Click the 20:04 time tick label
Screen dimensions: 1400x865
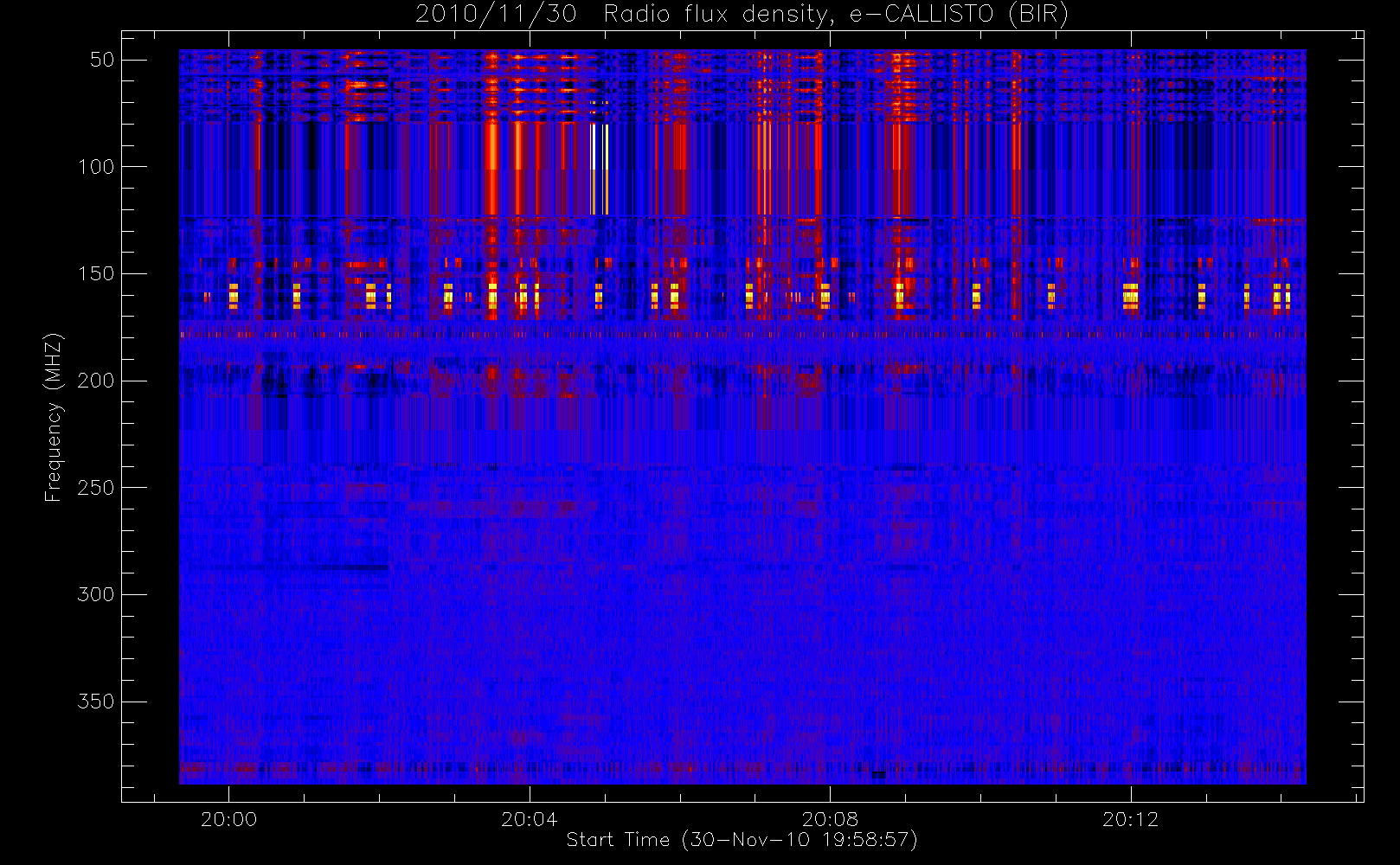click(x=530, y=819)
